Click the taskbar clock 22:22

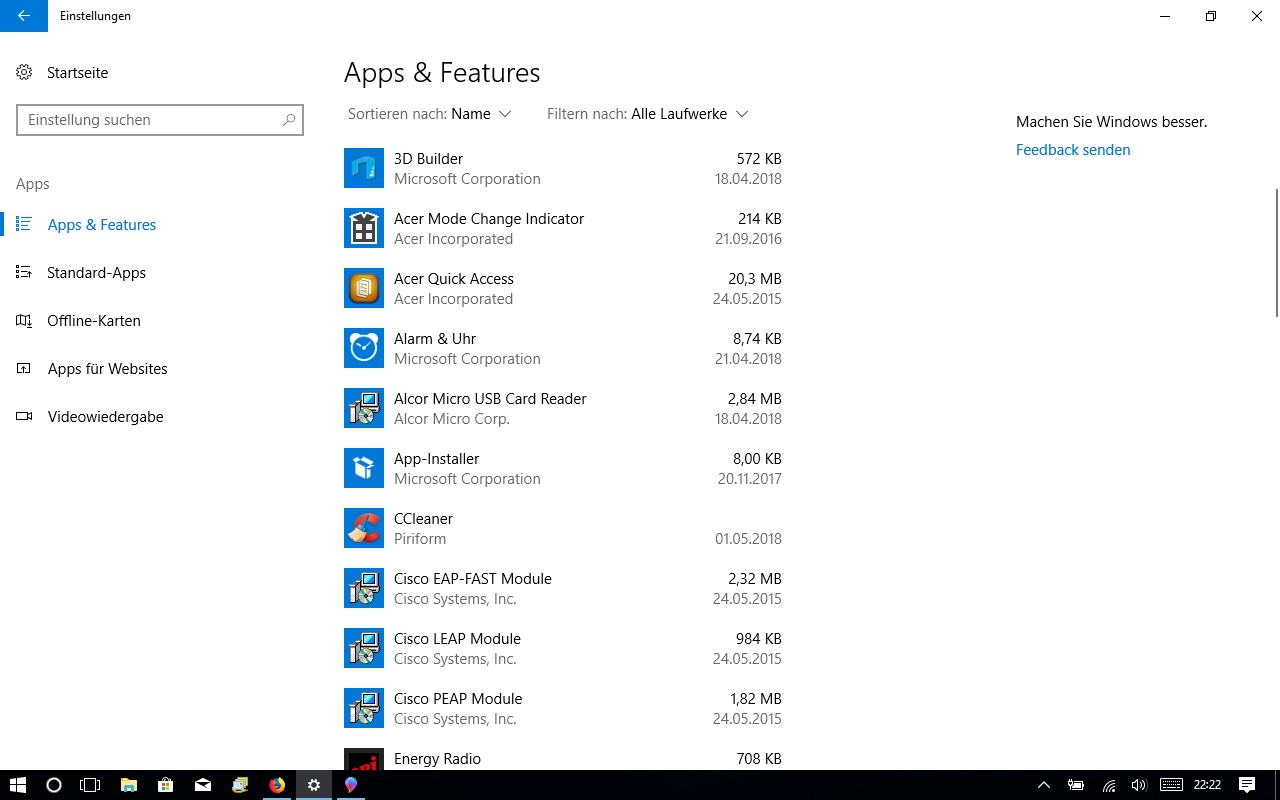pos(1207,785)
